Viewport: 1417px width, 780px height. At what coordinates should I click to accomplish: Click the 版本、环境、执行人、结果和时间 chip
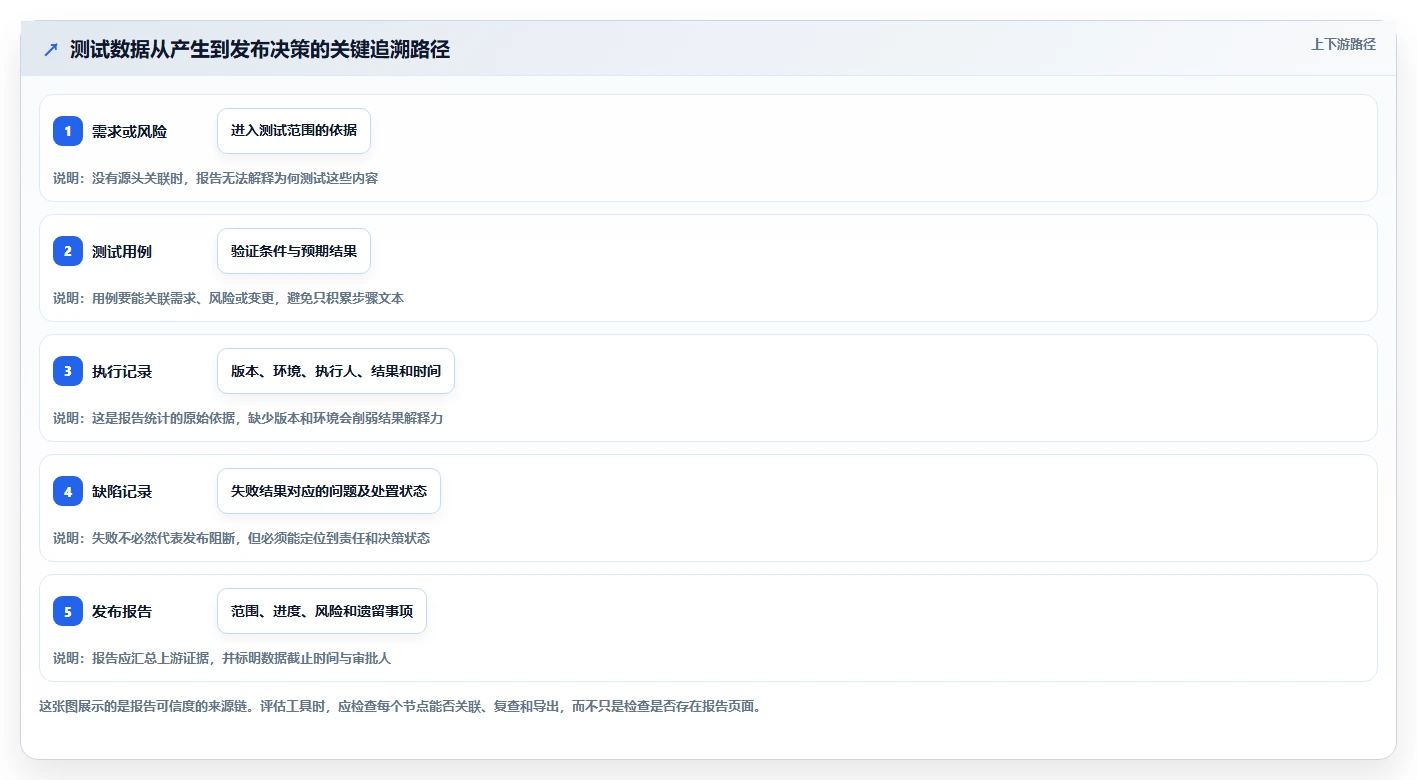336,371
